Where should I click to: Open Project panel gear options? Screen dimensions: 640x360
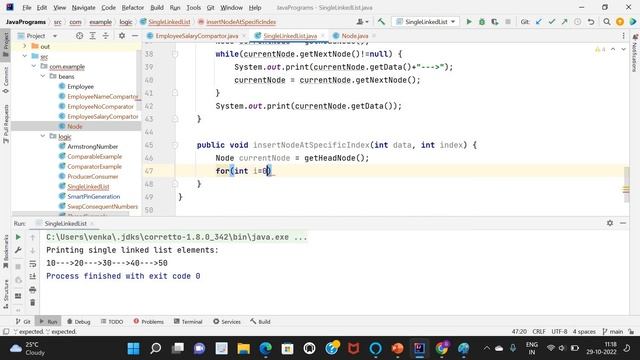122,36
